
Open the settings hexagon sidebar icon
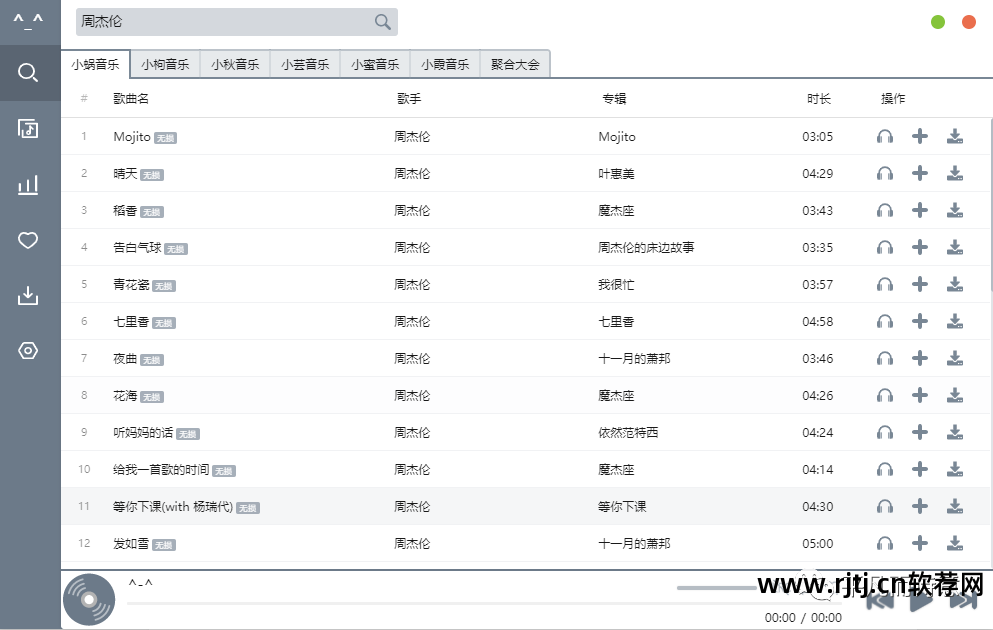28,351
